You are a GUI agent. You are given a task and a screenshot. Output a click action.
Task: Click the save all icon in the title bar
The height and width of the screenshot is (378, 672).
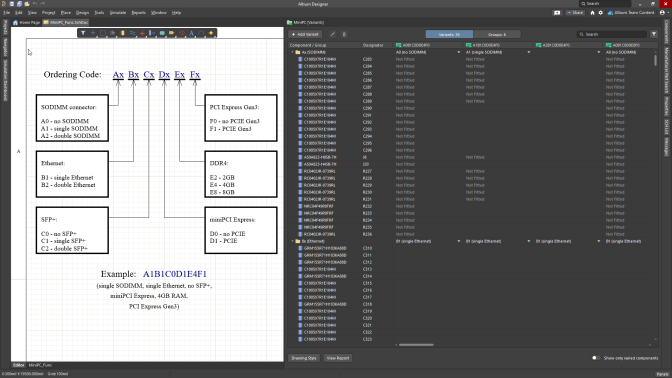[19, 4]
